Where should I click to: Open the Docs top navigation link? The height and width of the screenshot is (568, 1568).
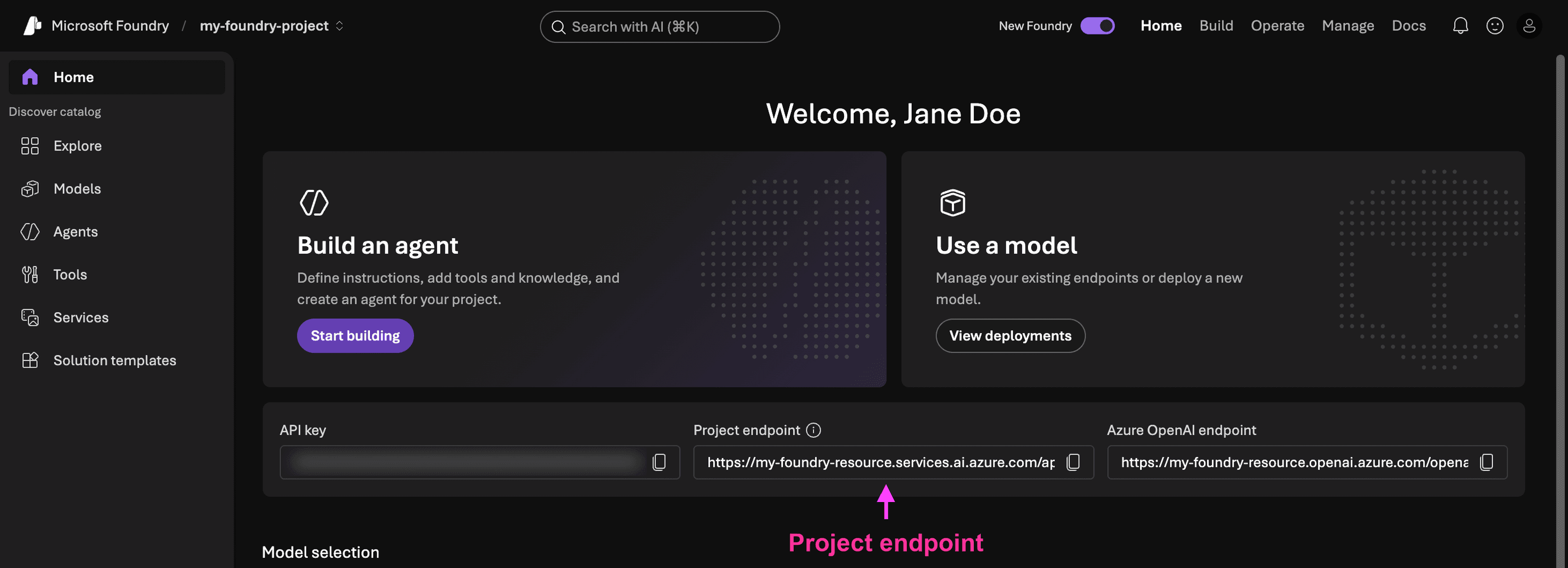tap(1409, 26)
